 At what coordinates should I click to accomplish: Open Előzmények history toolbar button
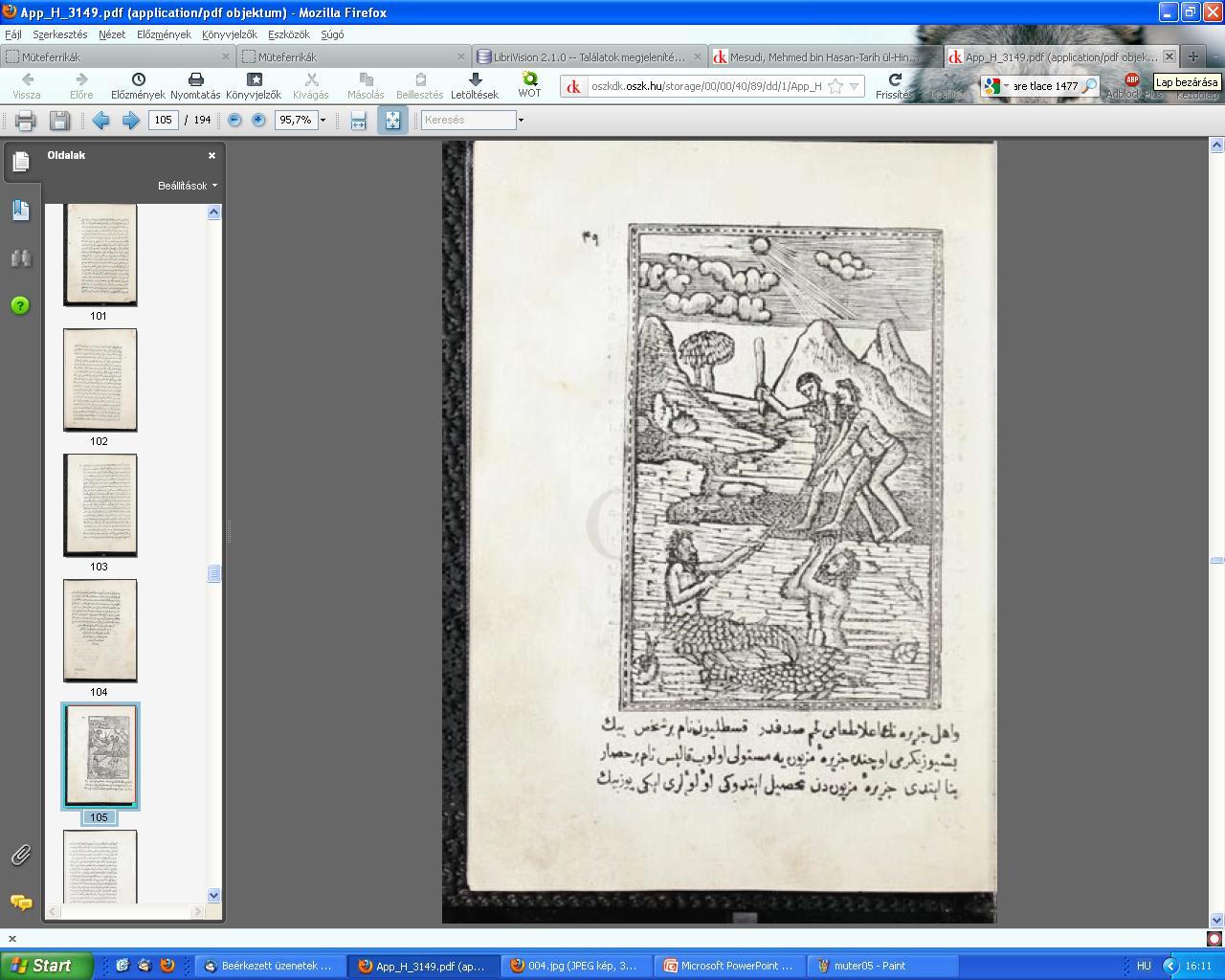138,85
